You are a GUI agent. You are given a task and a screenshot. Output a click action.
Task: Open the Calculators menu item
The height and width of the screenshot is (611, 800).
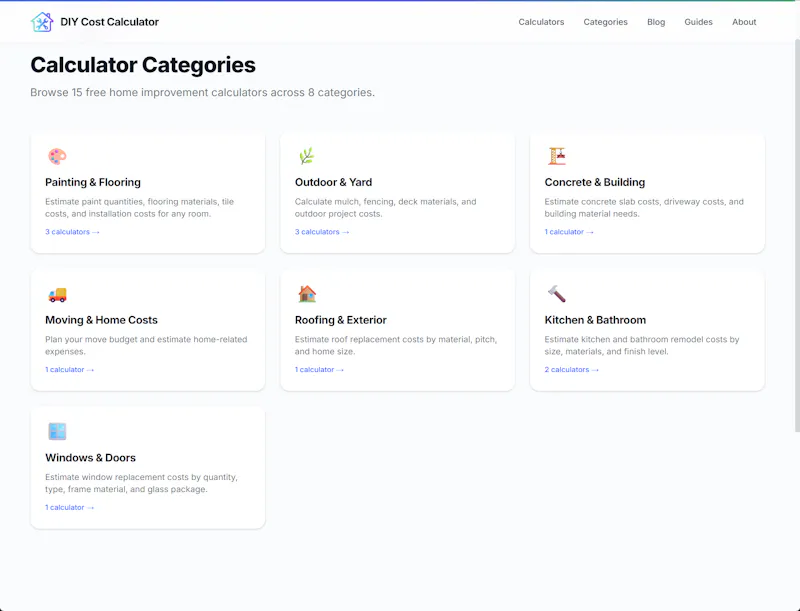[541, 22]
